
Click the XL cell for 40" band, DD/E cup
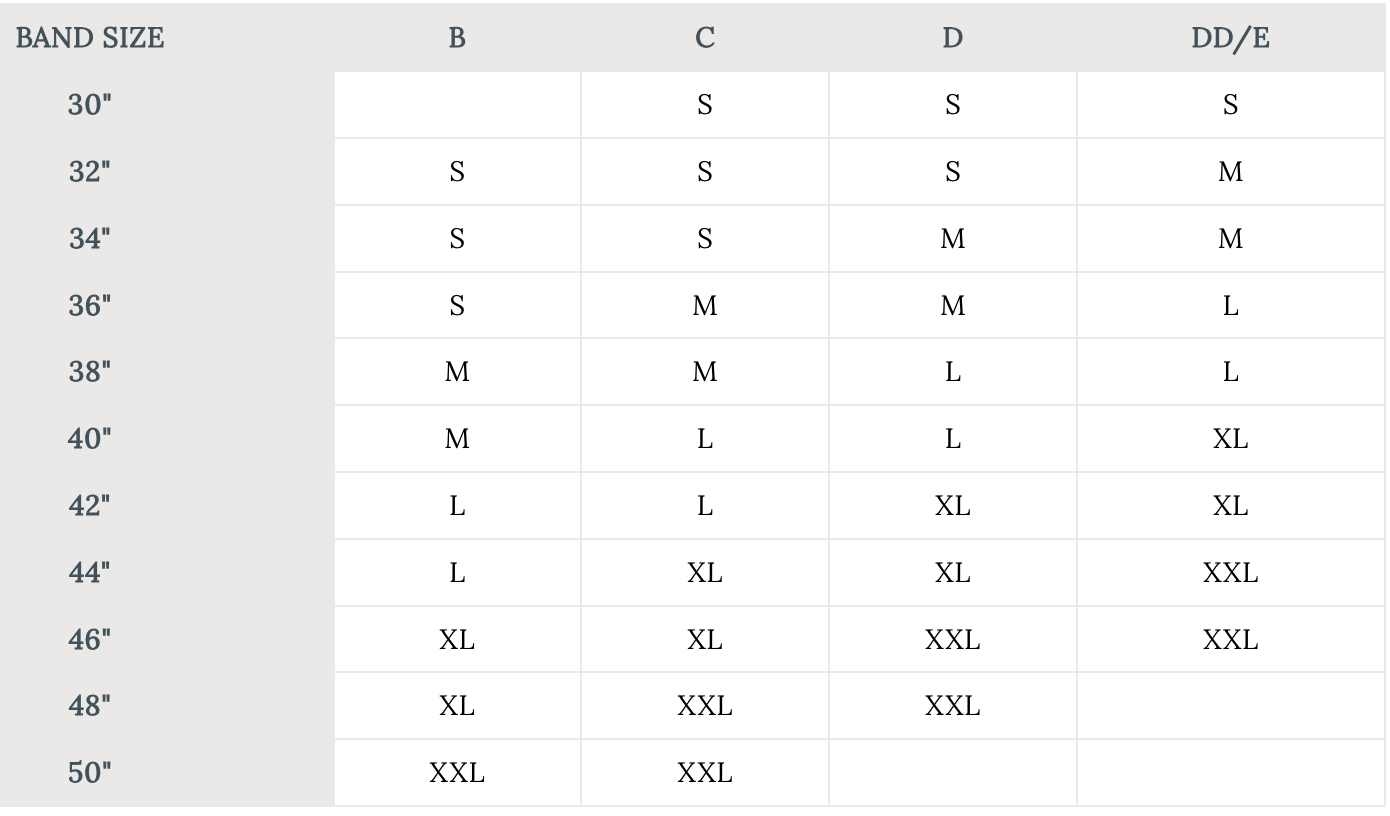pyautogui.click(x=1230, y=439)
